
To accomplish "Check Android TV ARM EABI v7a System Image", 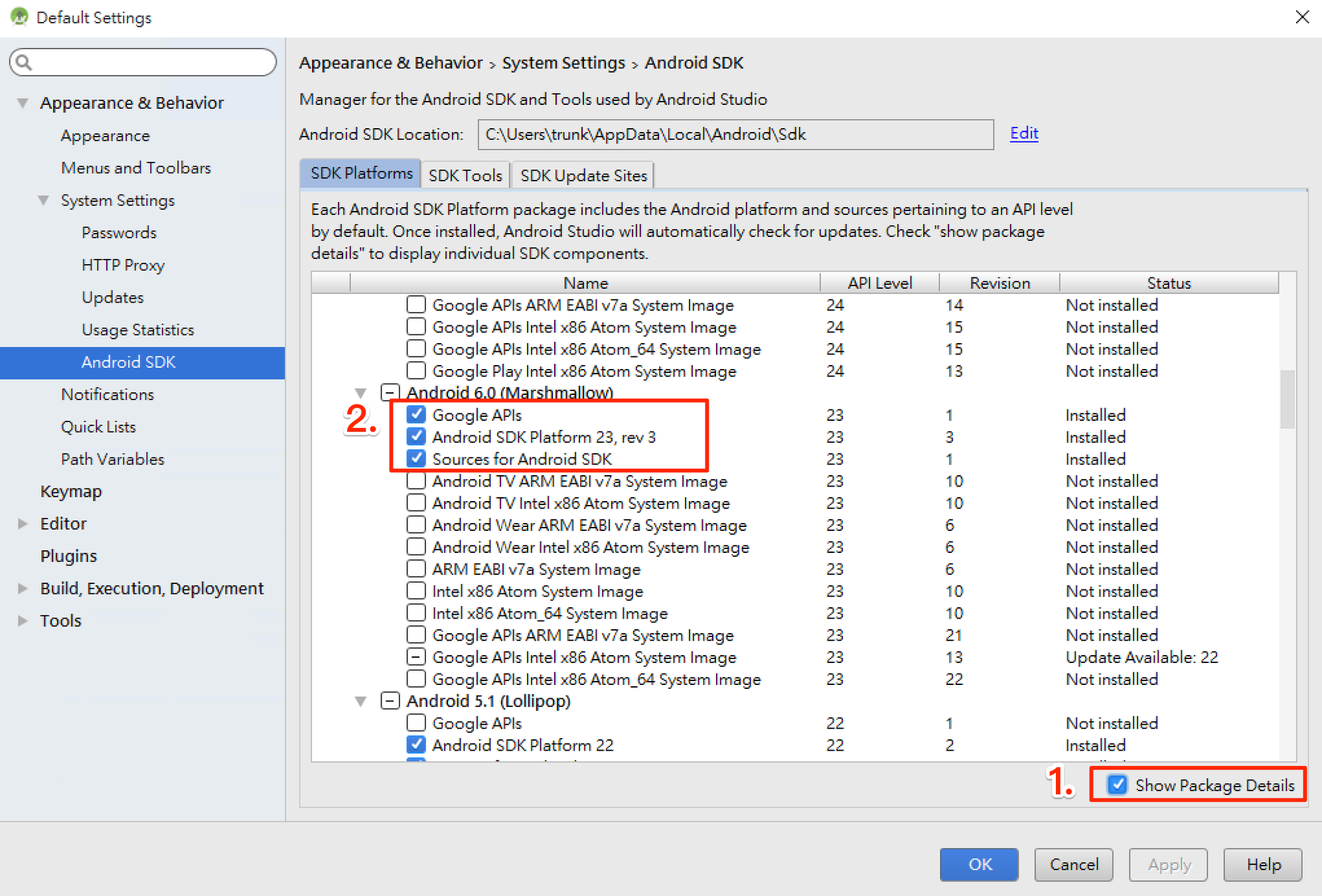I will pos(416,481).
